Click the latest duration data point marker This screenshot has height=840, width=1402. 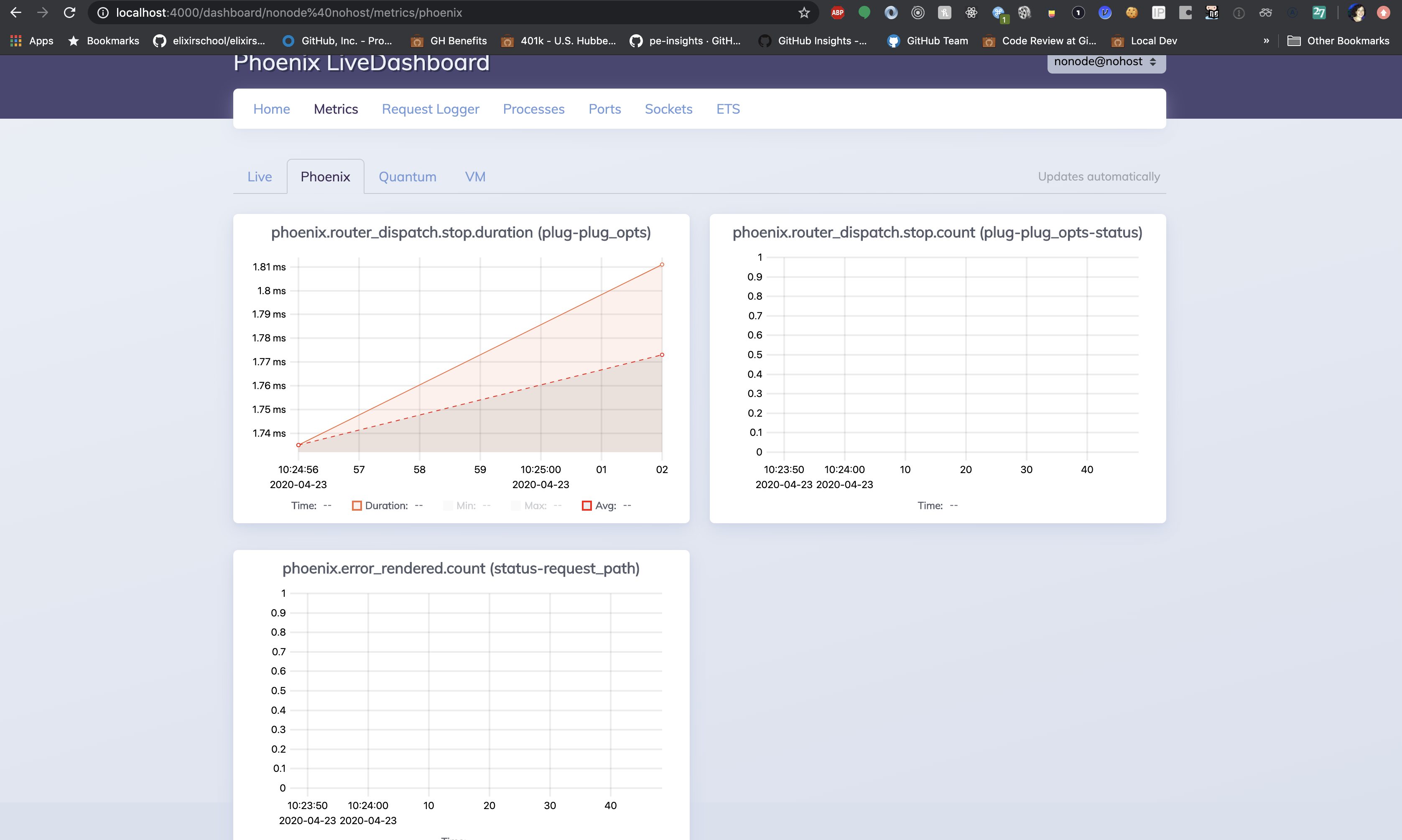(x=662, y=265)
